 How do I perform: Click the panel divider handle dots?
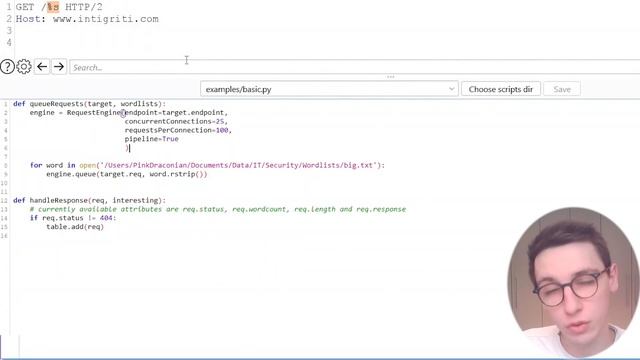point(391,77)
